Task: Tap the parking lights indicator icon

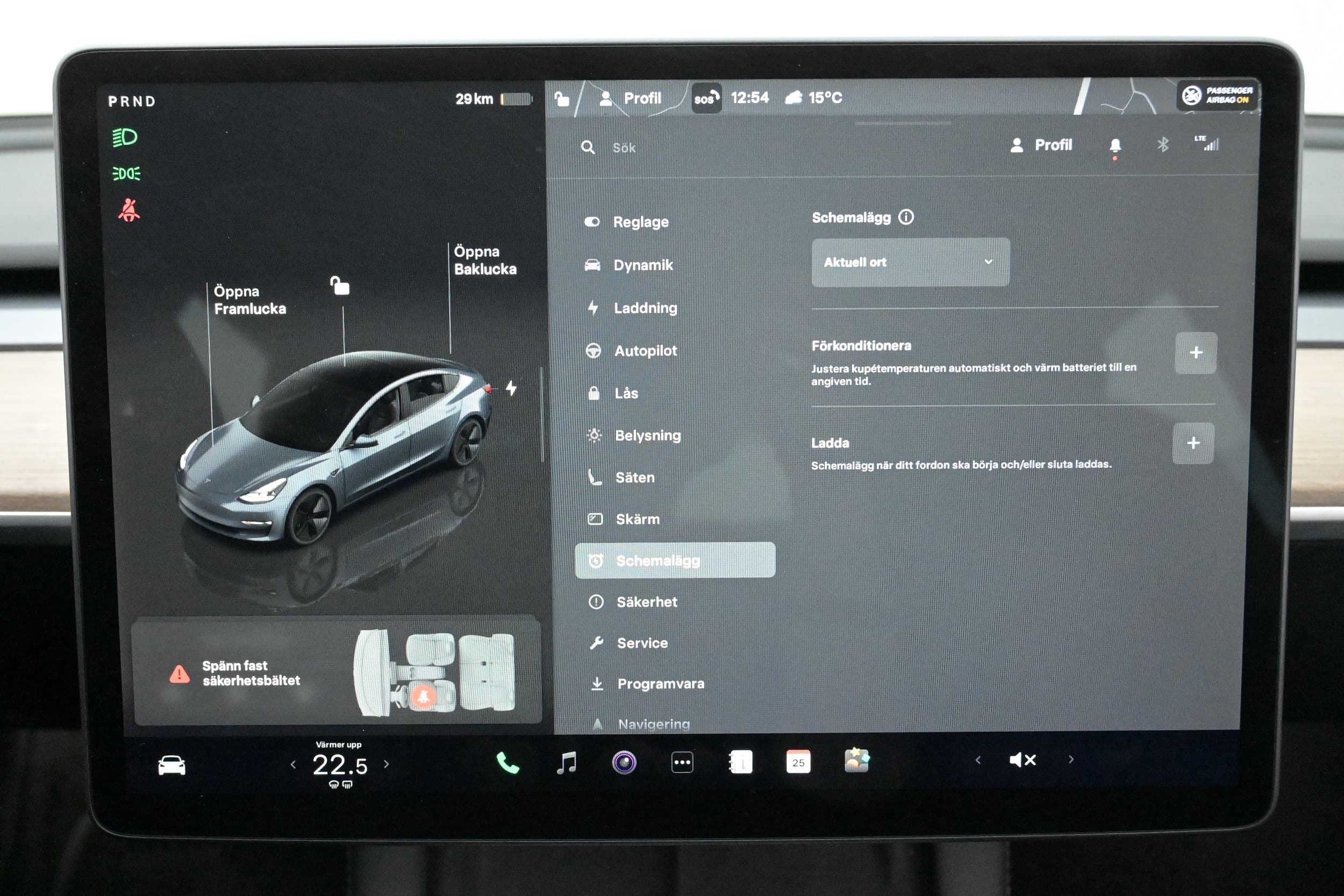Action: [126, 173]
